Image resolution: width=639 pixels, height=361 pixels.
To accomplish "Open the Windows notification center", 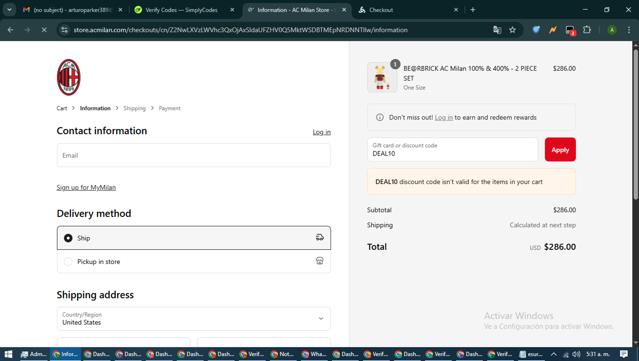I will (x=624, y=354).
